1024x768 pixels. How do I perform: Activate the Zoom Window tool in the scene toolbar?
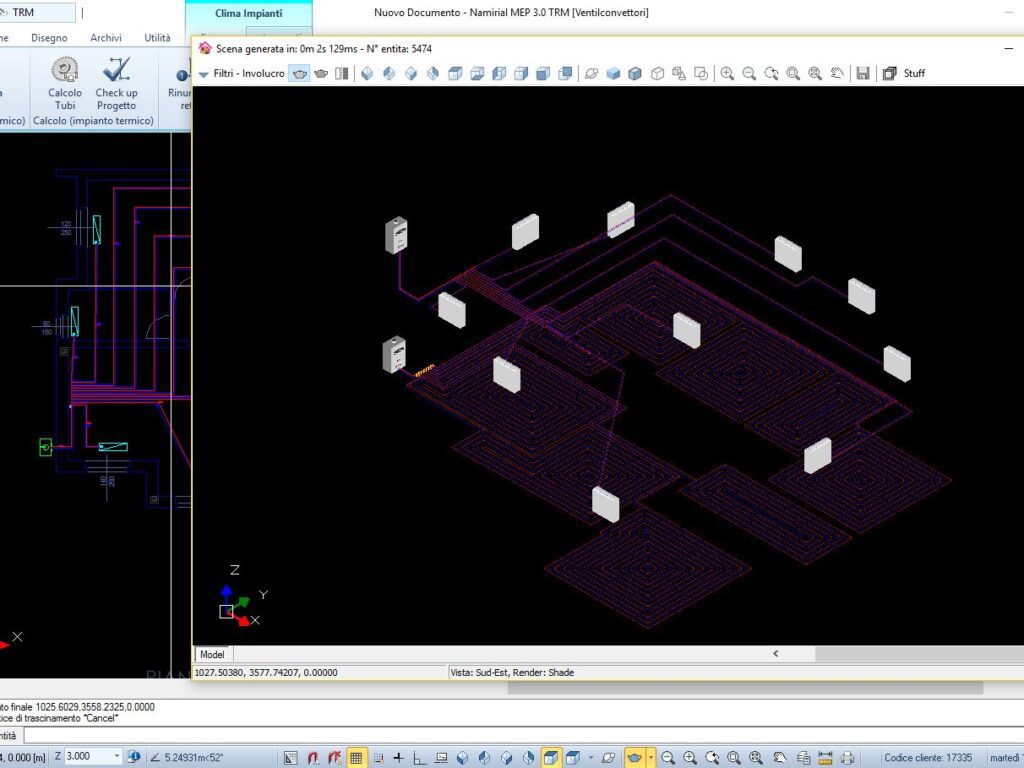click(794, 73)
